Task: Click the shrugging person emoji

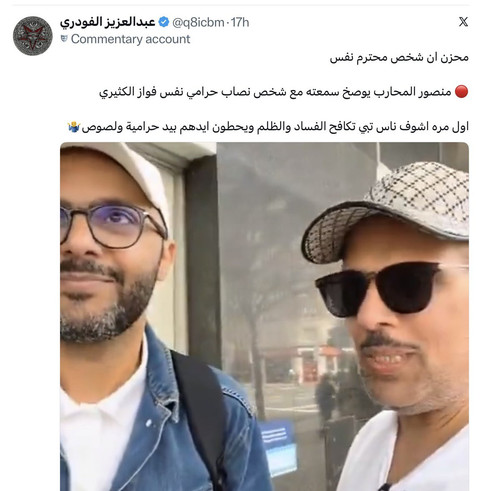Action: [74, 127]
